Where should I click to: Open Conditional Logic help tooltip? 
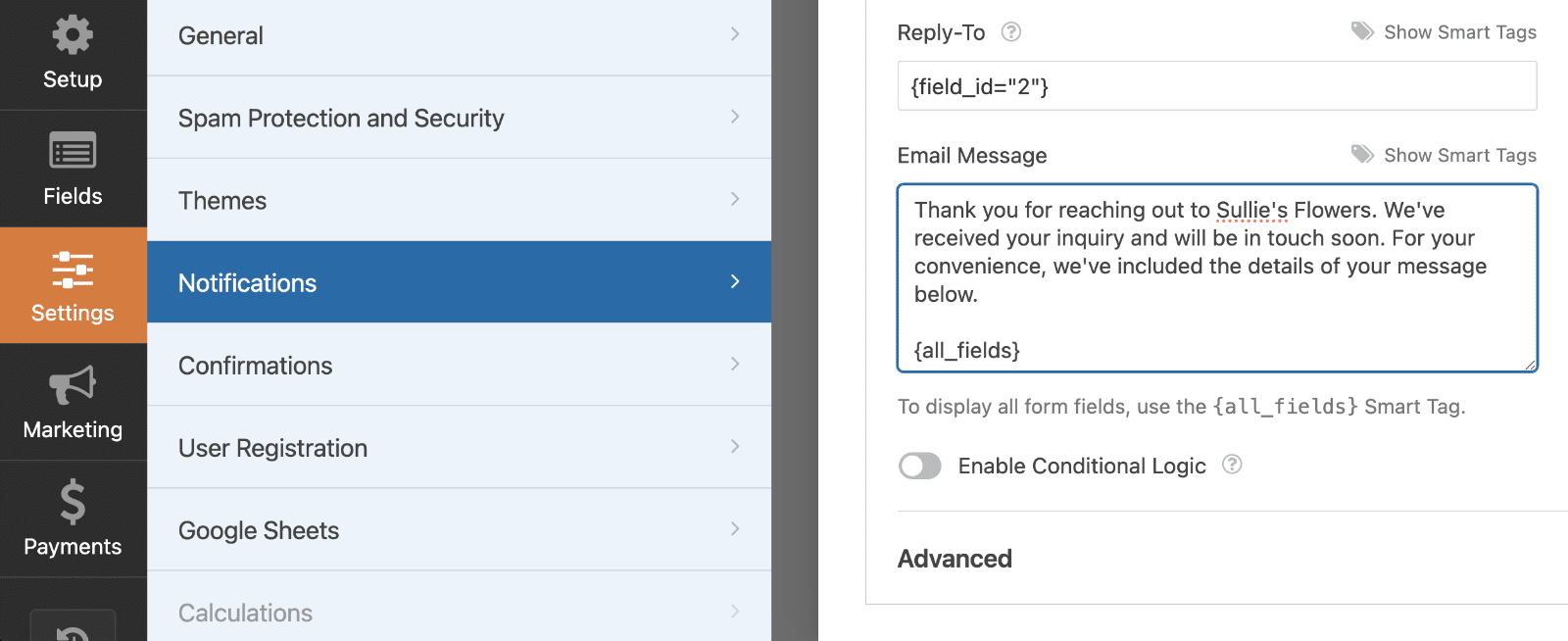tap(1233, 466)
